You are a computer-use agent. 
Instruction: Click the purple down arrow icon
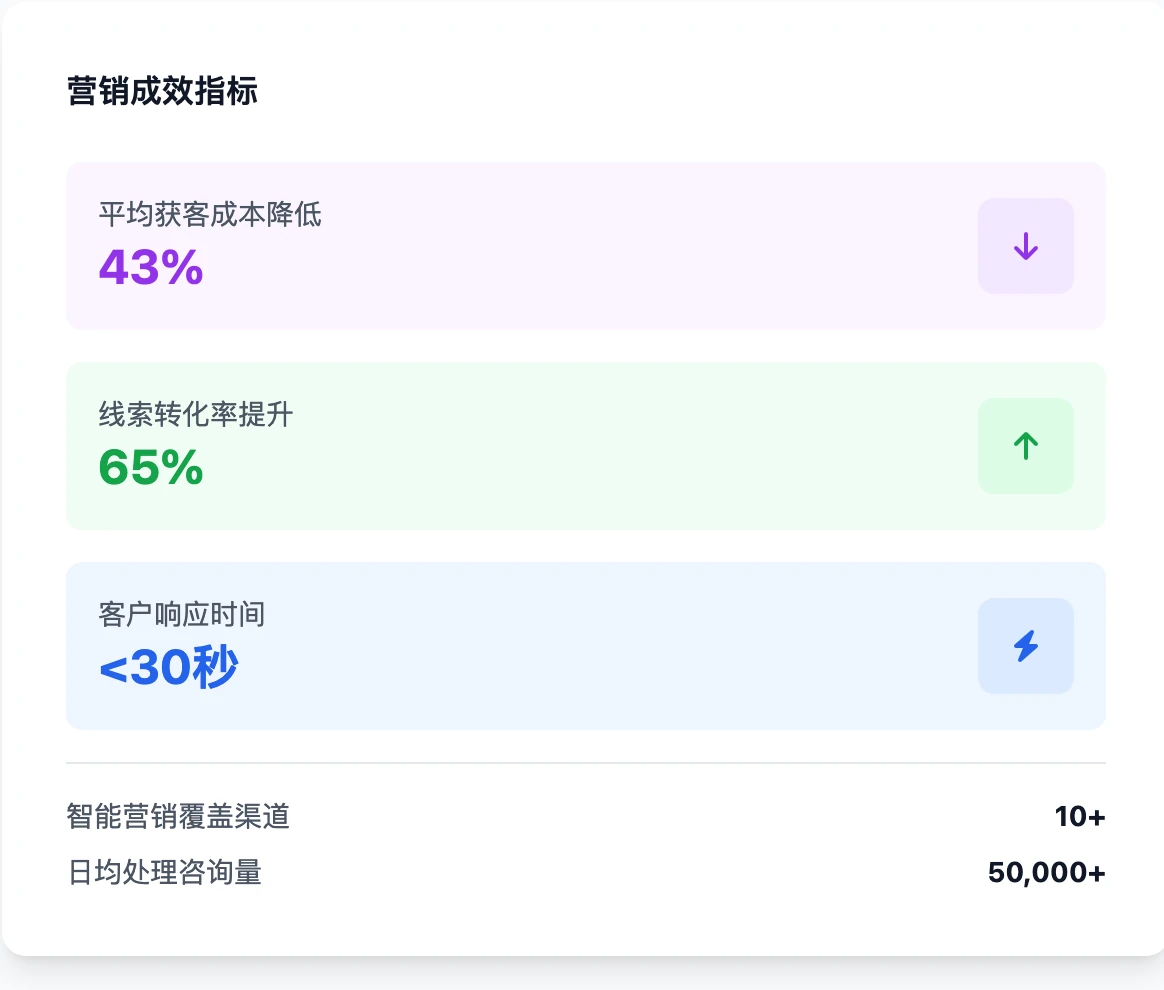click(1025, 246)
